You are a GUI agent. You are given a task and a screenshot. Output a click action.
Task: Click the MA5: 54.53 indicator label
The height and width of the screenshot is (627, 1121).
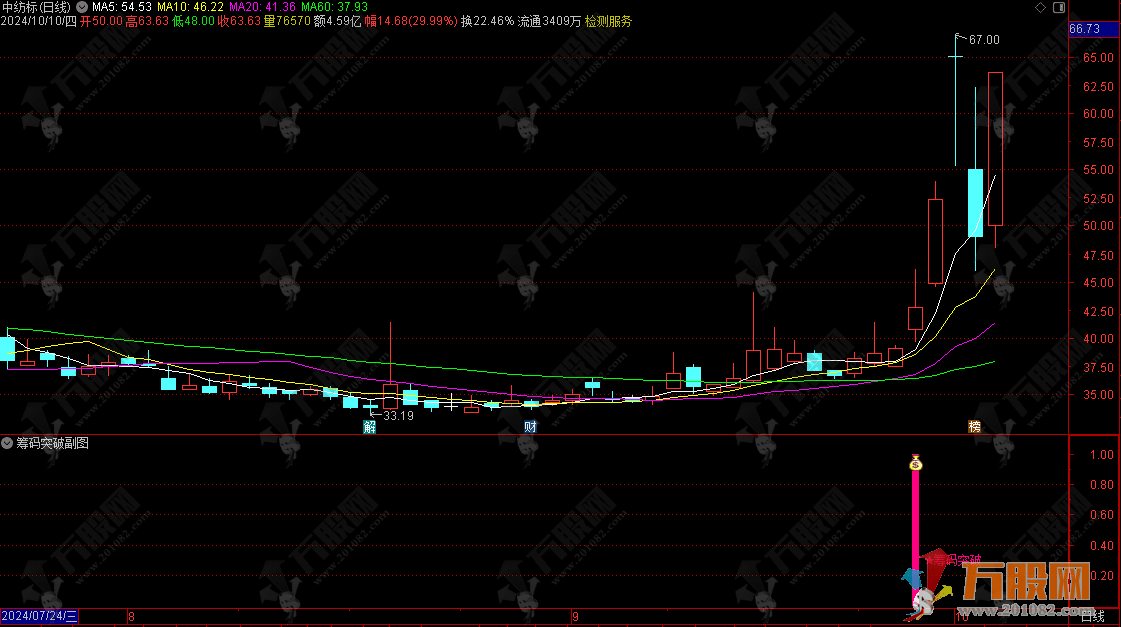tap(122, 7)
